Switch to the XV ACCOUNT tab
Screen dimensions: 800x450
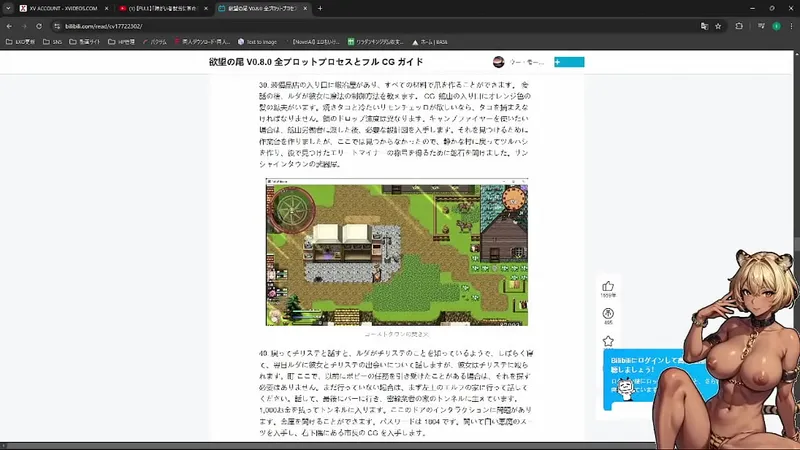pos(64,8)
